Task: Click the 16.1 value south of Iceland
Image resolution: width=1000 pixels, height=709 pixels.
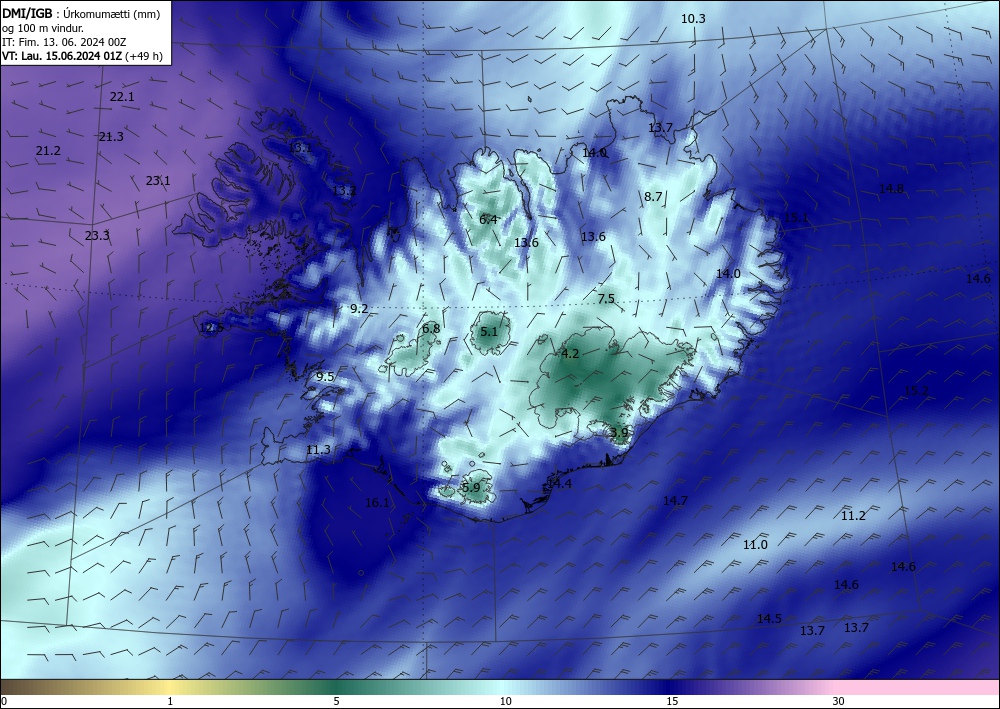Action: click(x=377, y=503)
